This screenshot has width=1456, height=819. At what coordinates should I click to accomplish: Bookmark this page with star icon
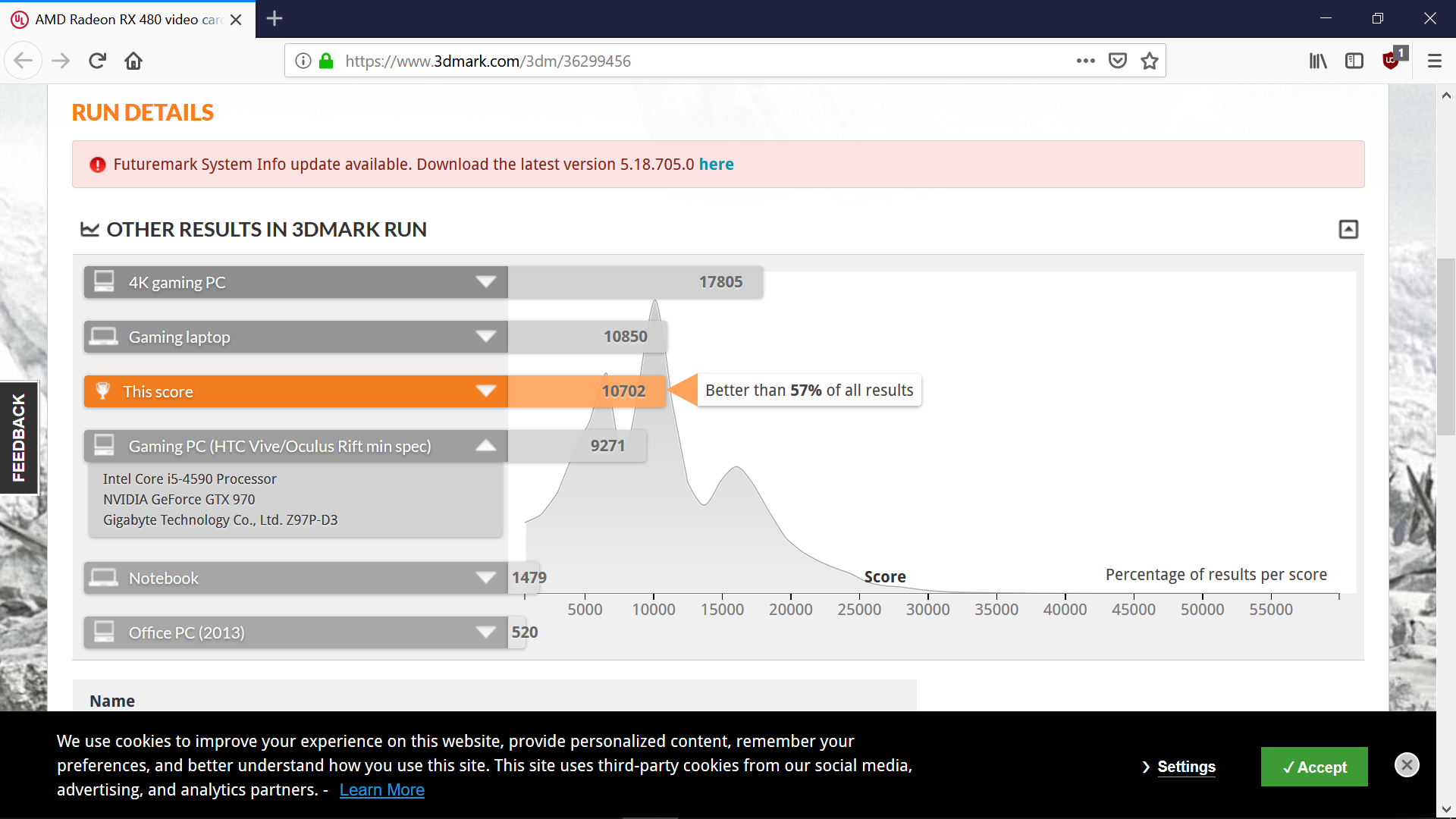[x=1150, y=61]
